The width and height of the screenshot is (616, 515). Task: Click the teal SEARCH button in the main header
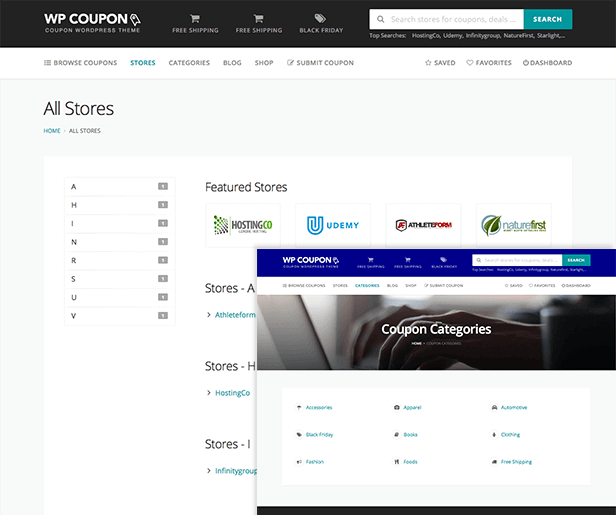(548, 19)
